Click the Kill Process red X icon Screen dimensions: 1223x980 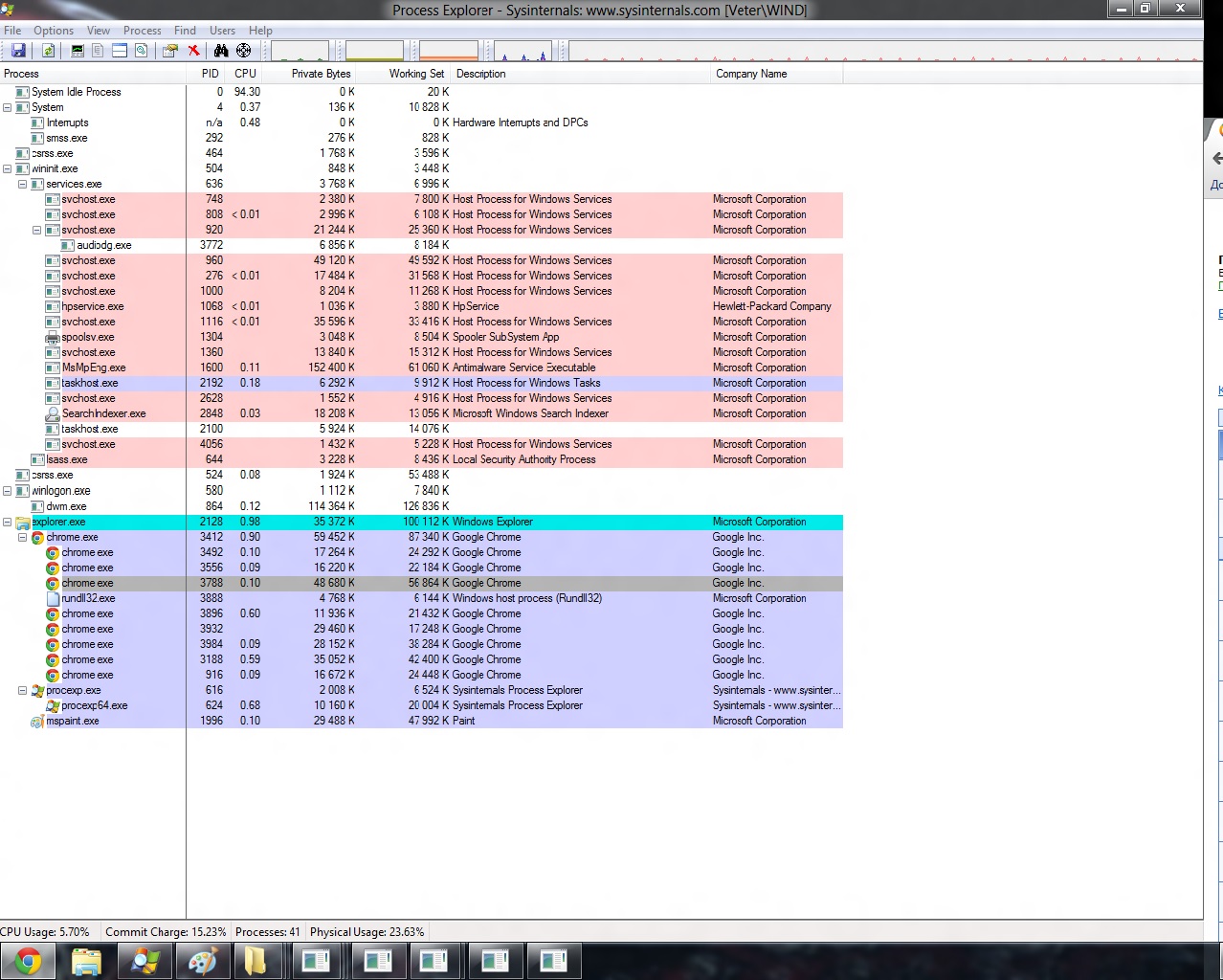(x=193, y=51)
